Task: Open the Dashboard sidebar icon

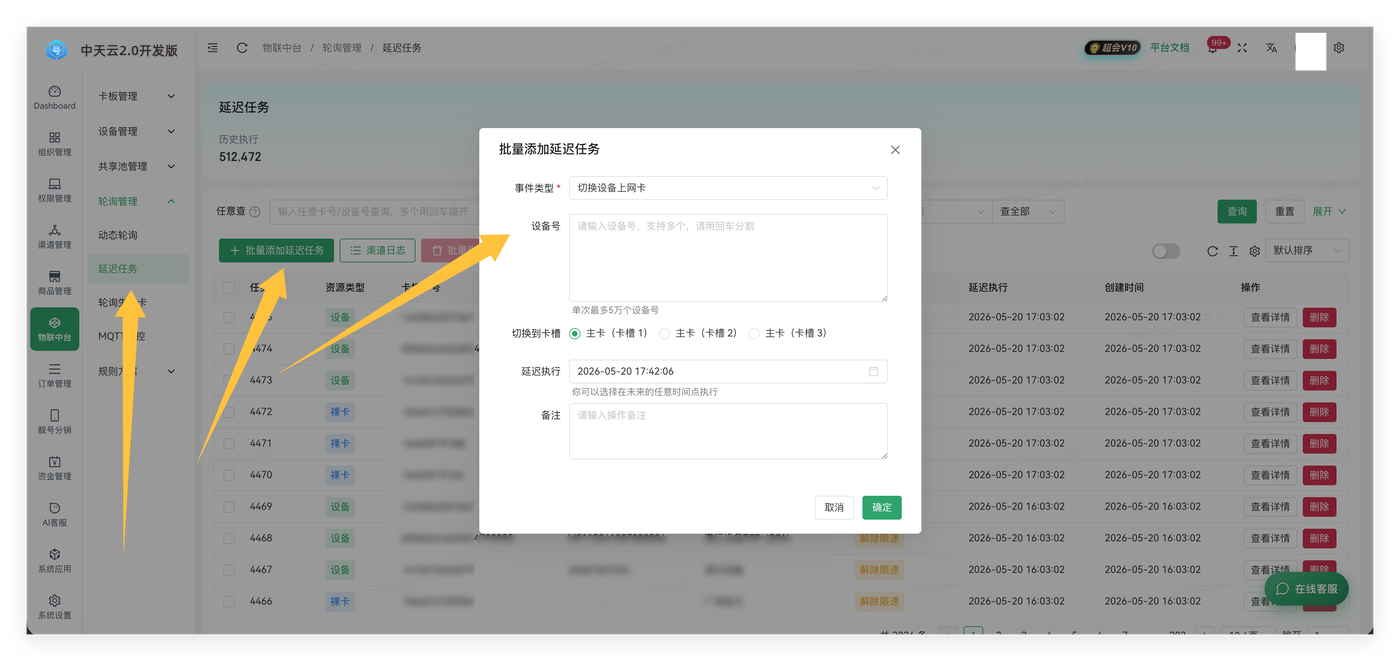Action: tap(54, 97)
